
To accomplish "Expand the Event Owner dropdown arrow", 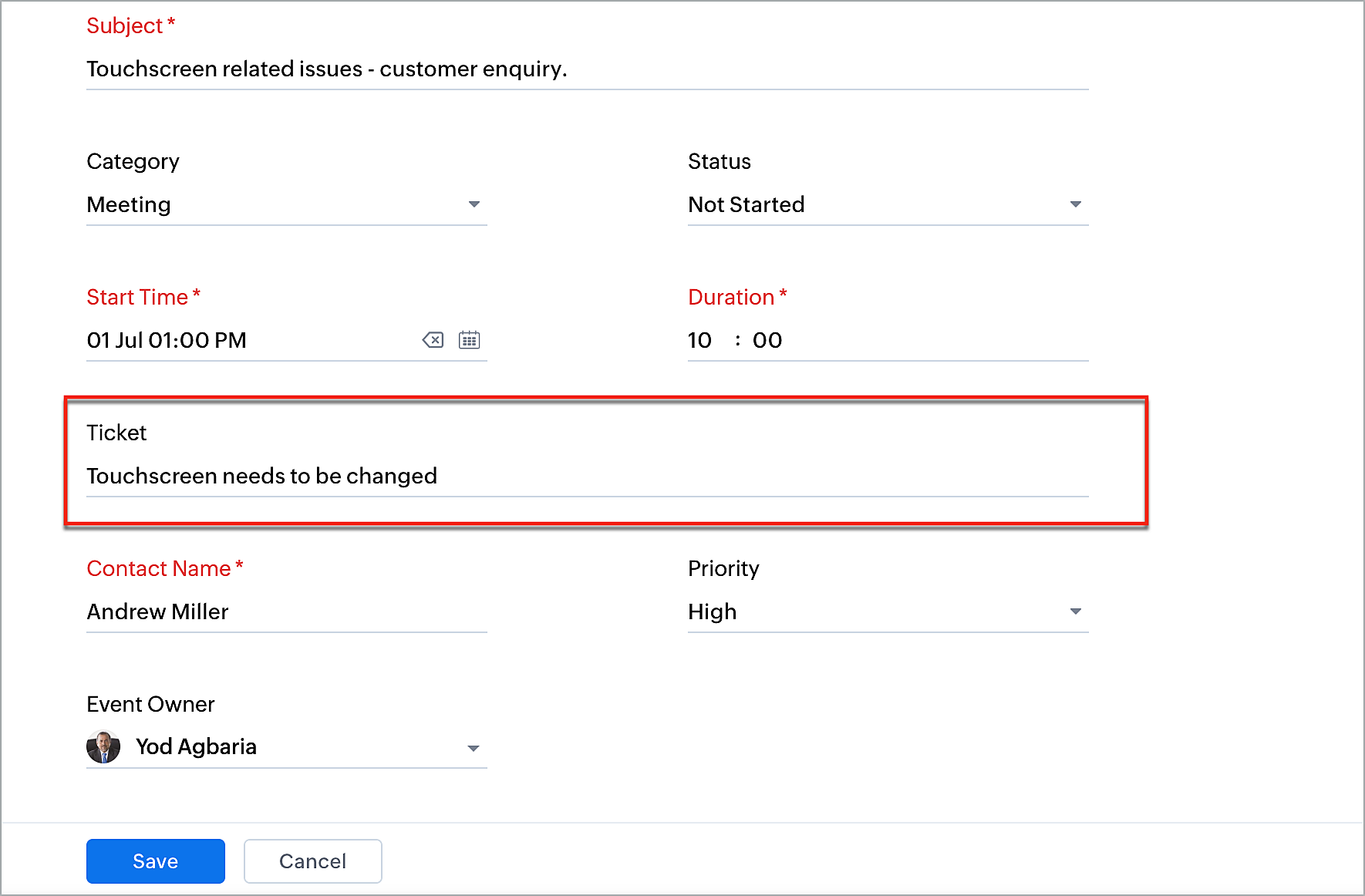I will [474, 748].
